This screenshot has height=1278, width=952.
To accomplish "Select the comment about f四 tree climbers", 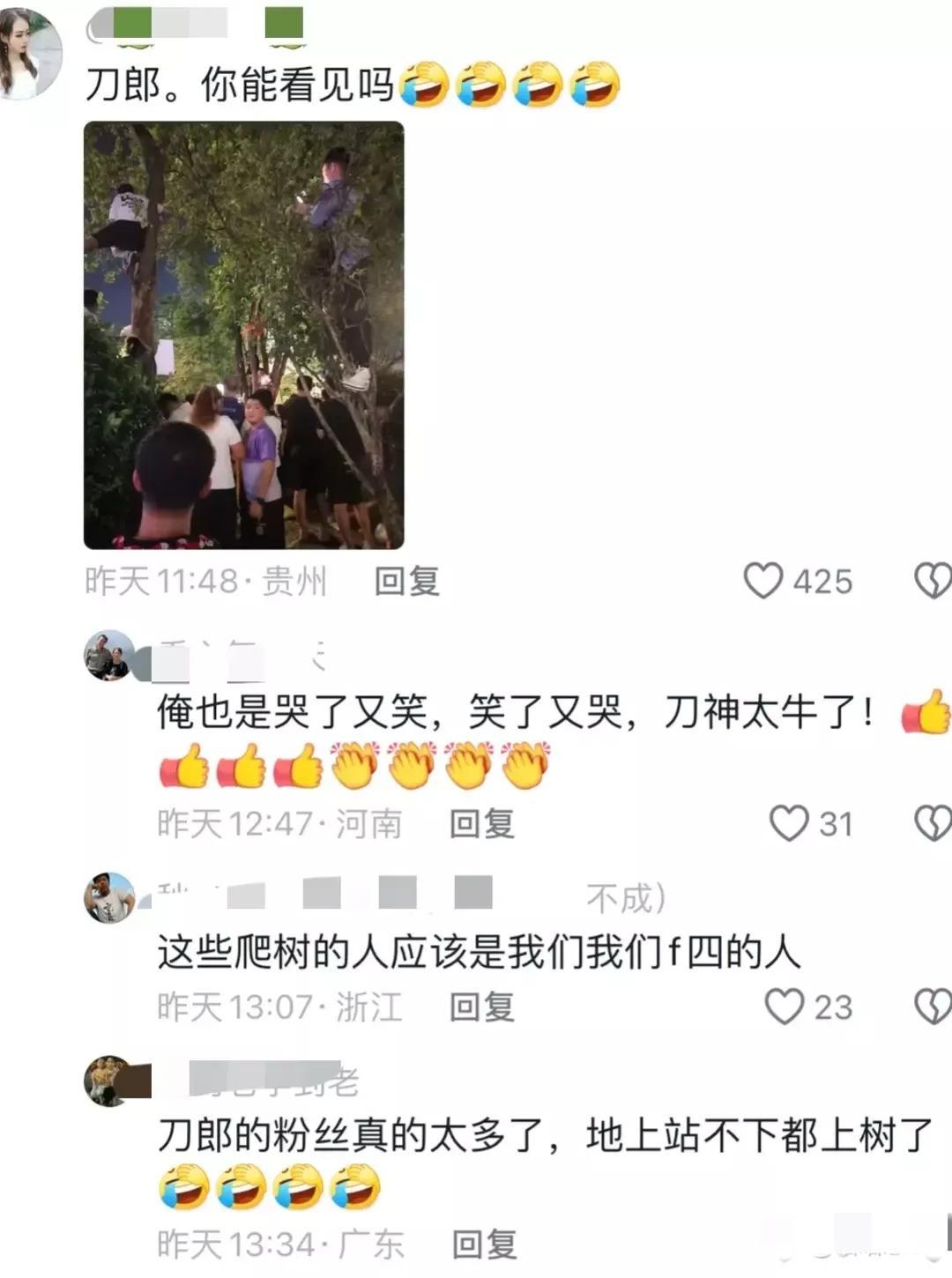I will point(479,953).
